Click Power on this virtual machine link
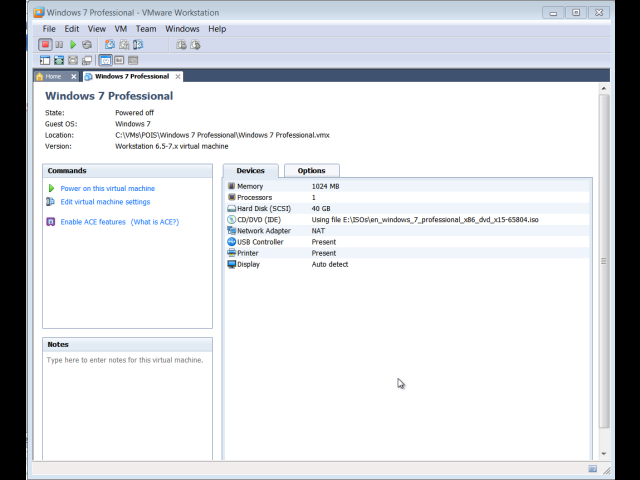This screenshot has height=480, width=640. [x=107, y=188]
